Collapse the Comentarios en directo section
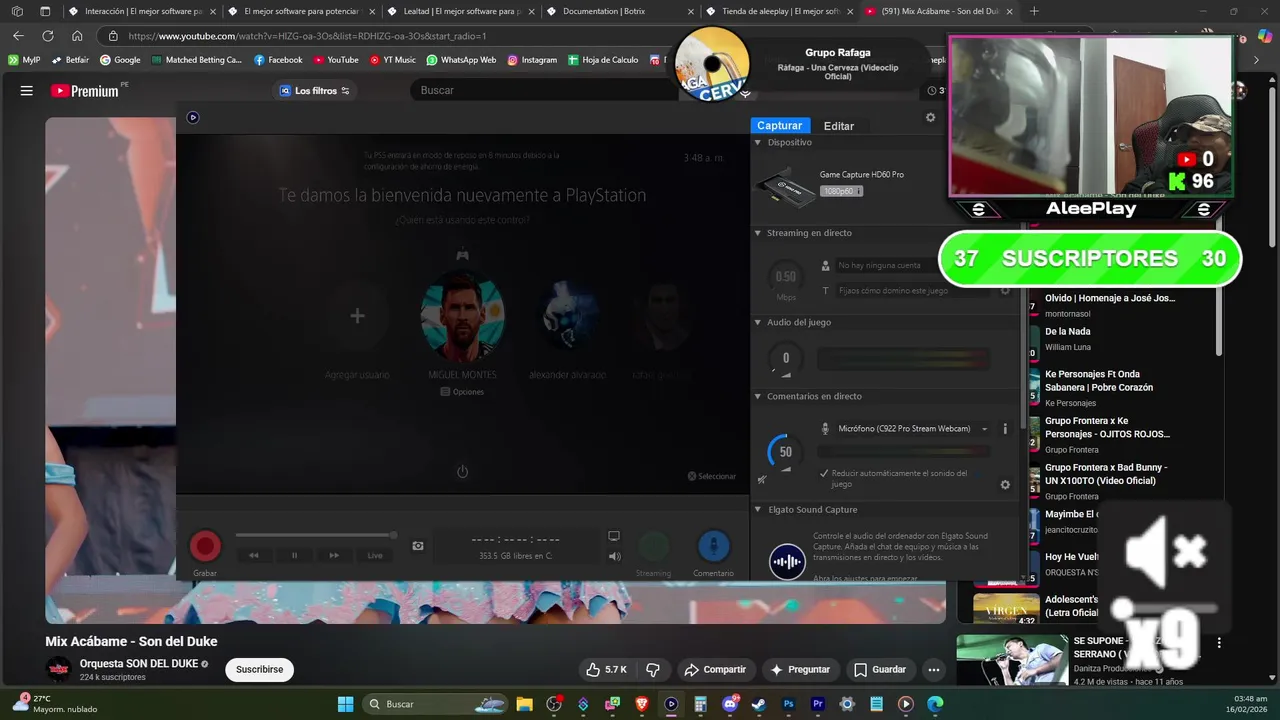1280x720 pixels. 757,397
